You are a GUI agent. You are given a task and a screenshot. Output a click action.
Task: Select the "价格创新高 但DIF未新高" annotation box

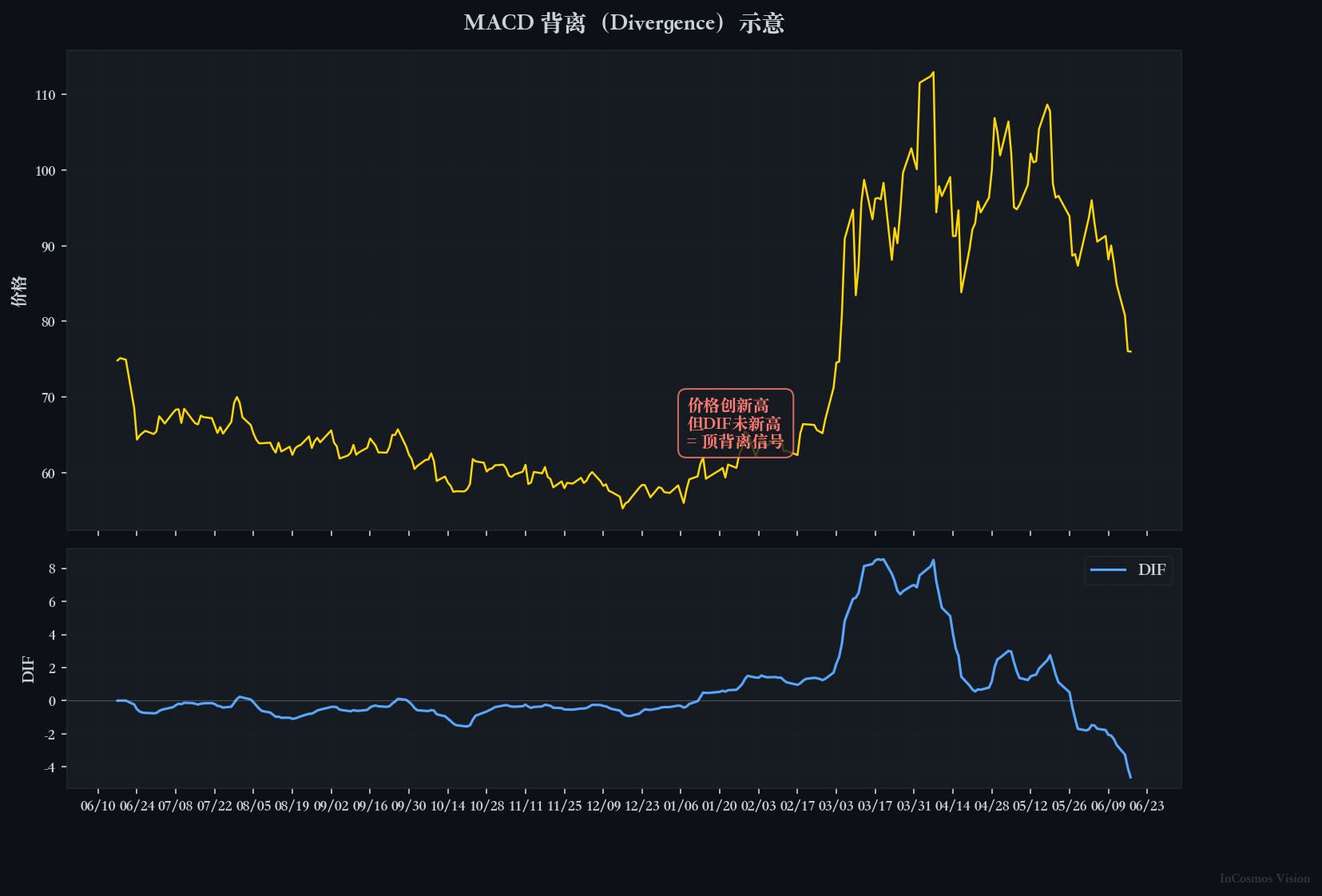coord(735,423)
